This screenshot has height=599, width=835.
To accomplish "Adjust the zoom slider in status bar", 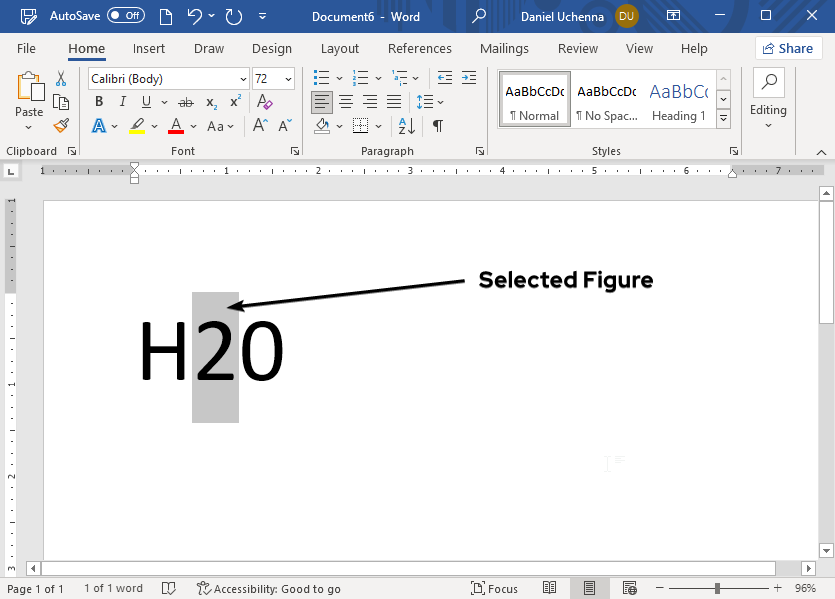I will click(x=717, y=589).
